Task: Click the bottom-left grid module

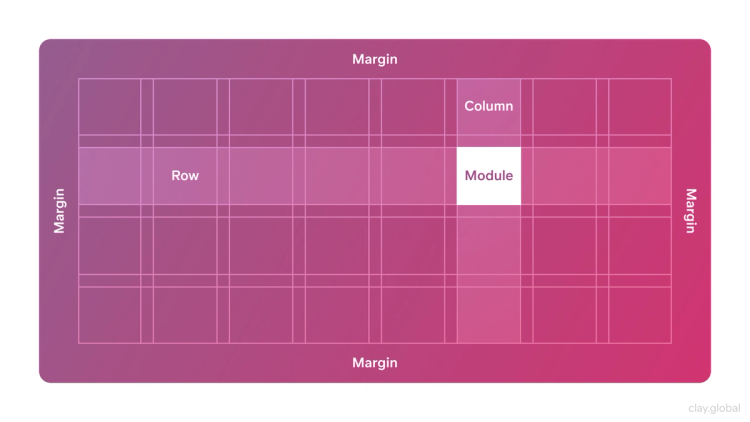Action: coord(110,315)
